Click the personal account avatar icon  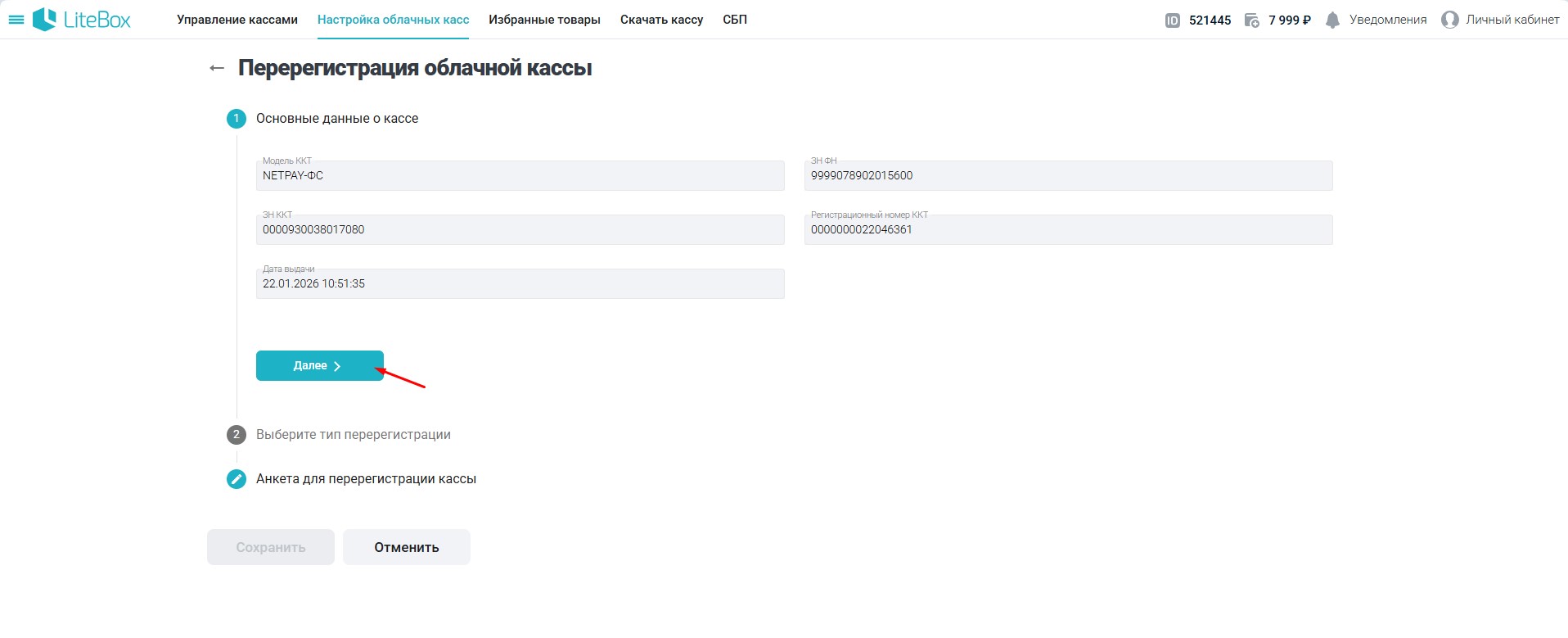1449,20
